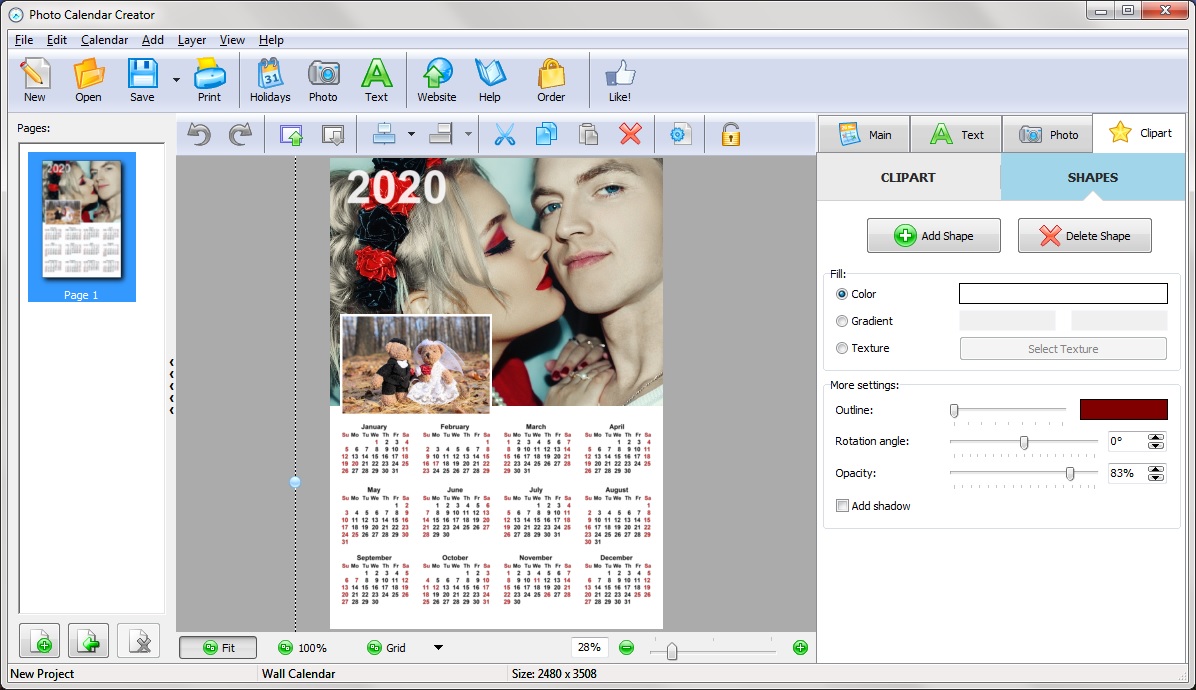Screen dimensions: 1196x690
Task: Undo the last action
Action: coord(198,134)
